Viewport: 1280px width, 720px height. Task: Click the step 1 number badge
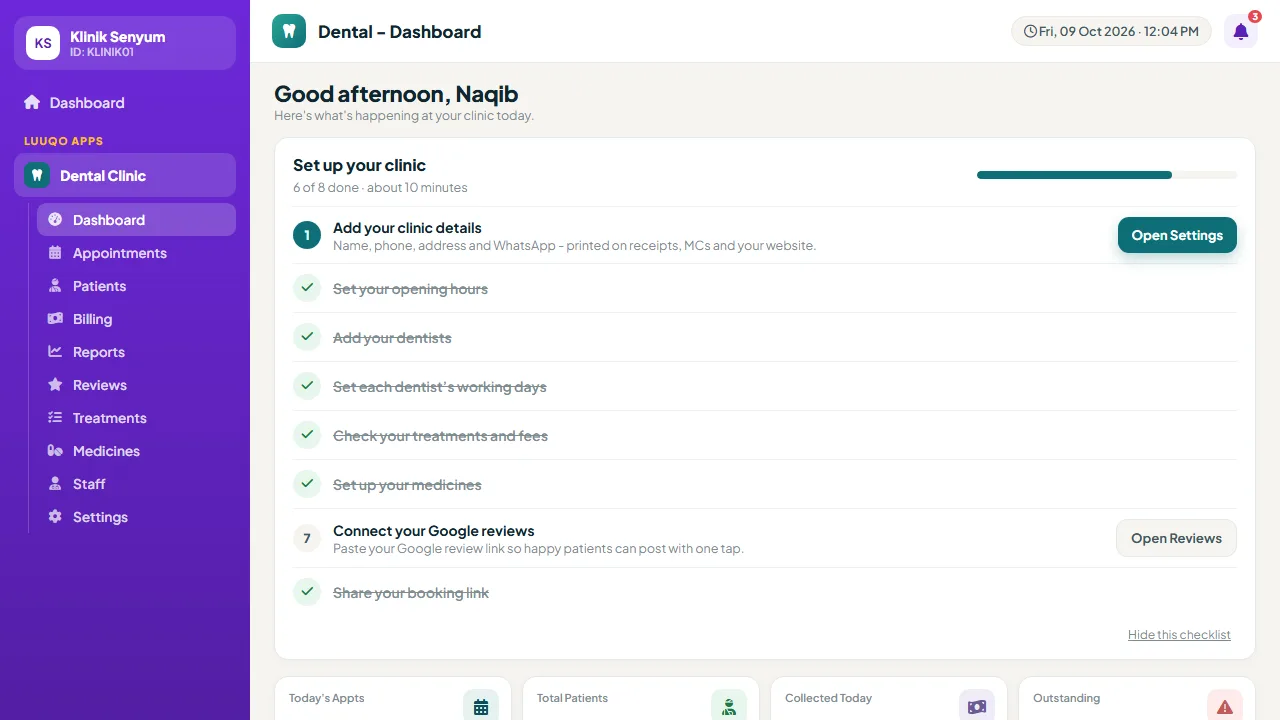307,235
